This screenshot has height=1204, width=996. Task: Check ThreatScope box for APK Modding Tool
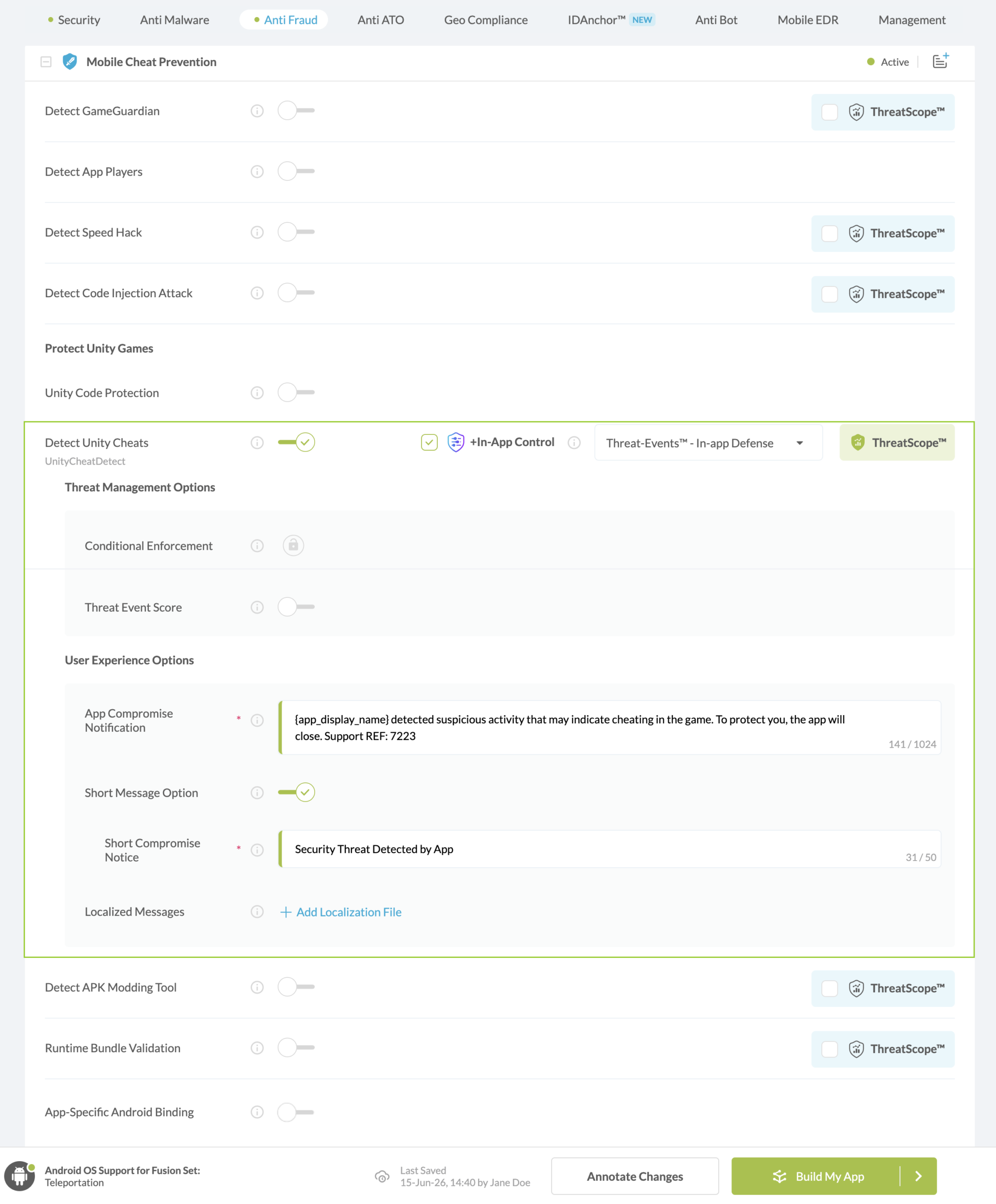coord(829,988)
